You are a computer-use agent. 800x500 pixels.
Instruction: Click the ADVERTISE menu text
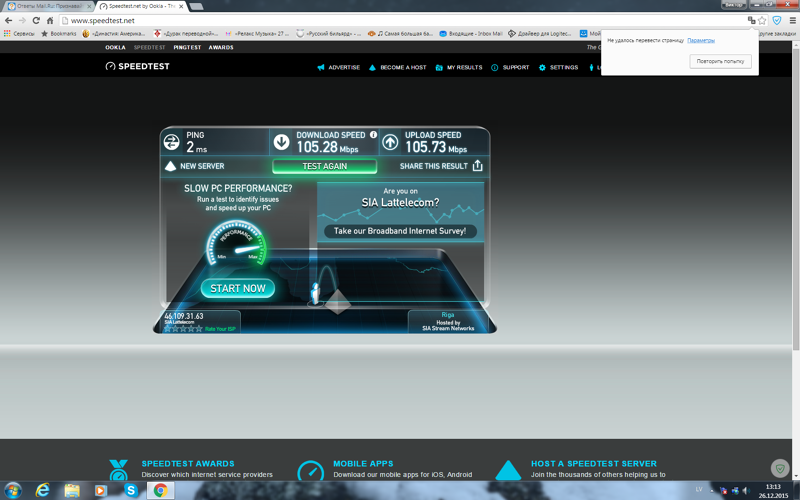pos(344,67)
